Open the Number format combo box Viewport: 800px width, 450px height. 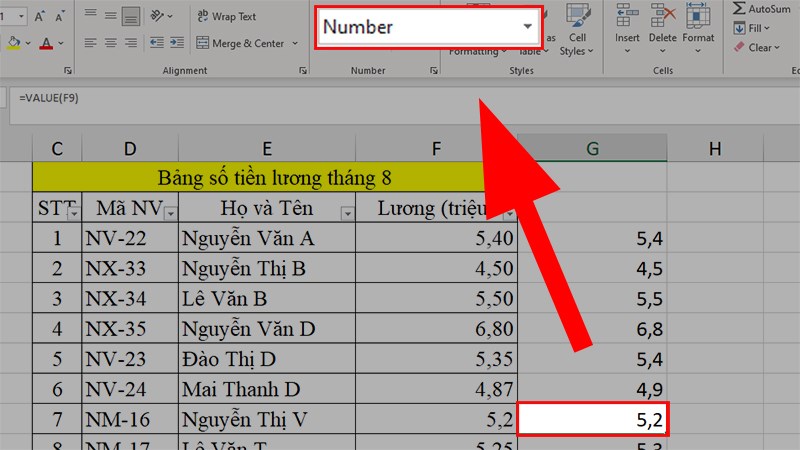point(428,27)
